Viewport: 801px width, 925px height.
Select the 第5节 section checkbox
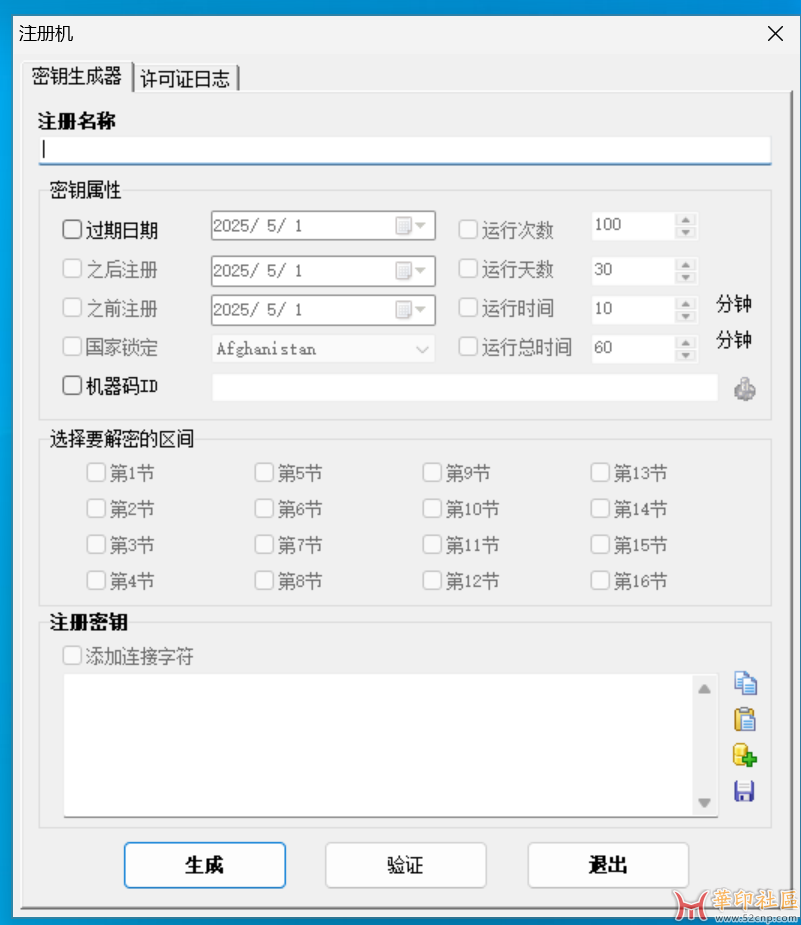click(264, 473)
